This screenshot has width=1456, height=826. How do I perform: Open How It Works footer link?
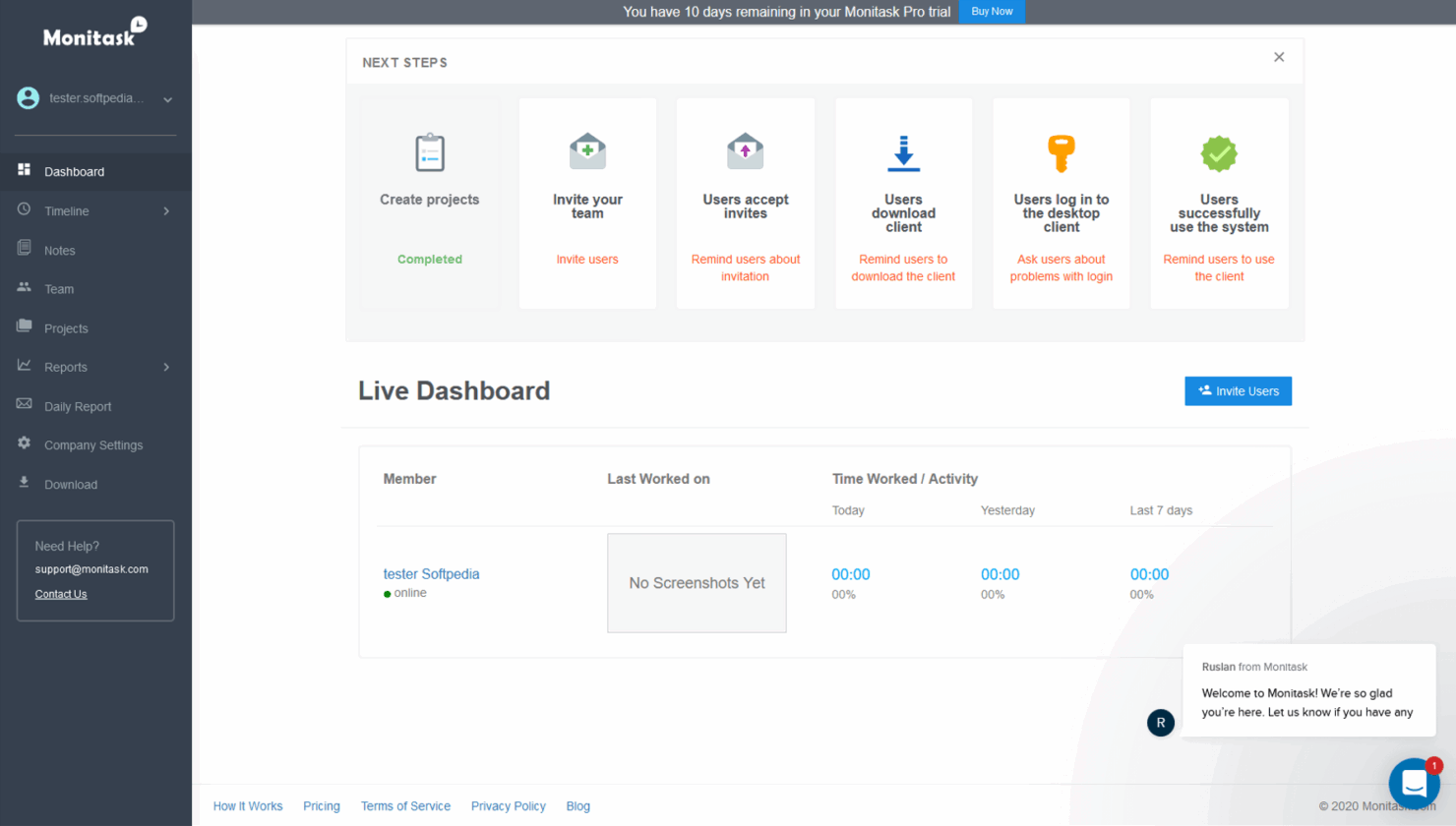pyautogui.click(x=248, y=806)
